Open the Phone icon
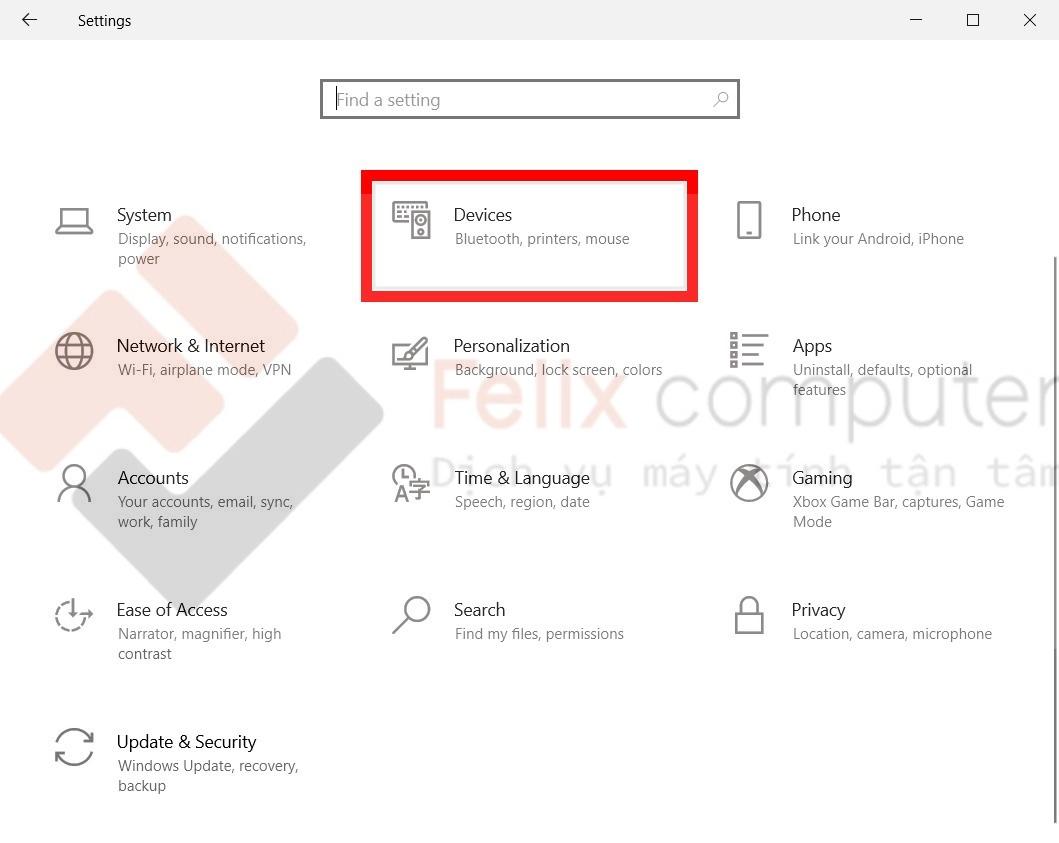Screen dimensions: 1059x843 [x=749, y=220]
